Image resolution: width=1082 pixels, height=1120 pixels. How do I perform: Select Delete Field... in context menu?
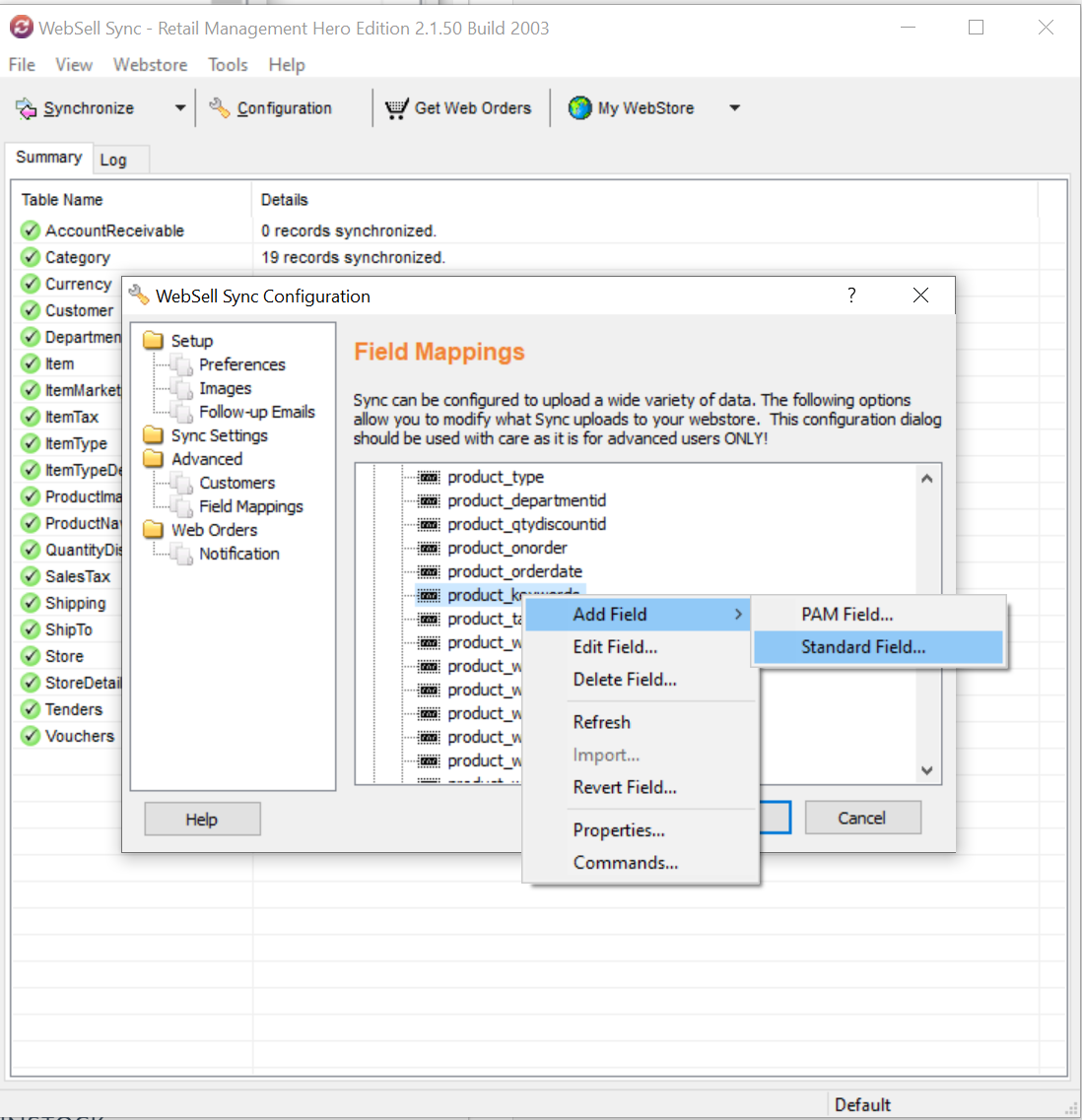pyautogui.click(x=642, y=680)
